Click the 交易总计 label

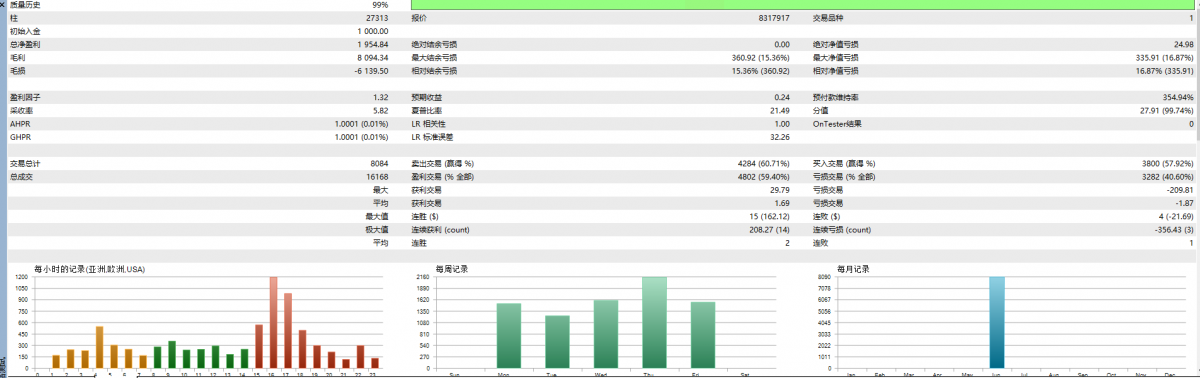click(26, 163)
